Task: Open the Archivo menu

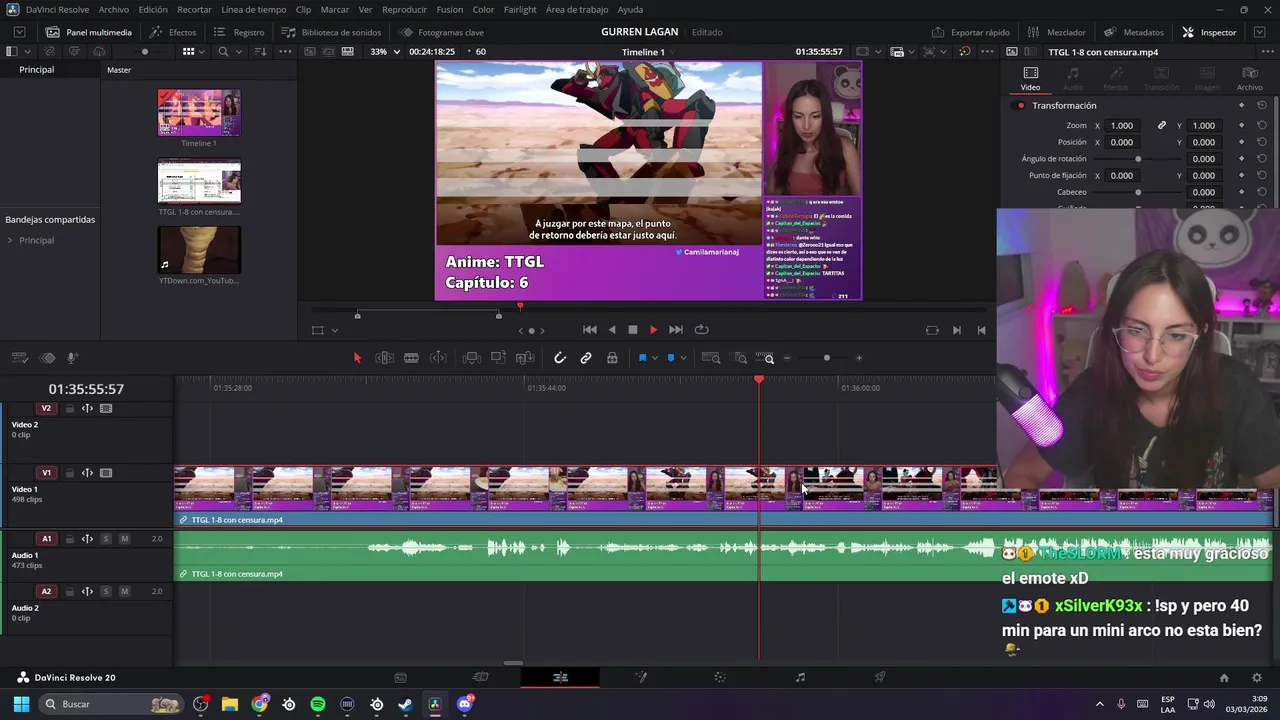Action: click(x=114, y=9)
